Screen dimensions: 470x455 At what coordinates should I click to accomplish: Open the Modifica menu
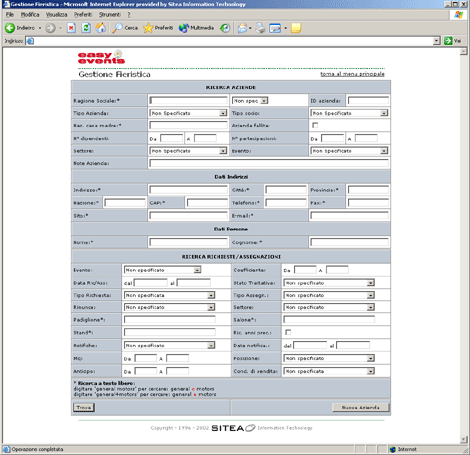[30, 15]
